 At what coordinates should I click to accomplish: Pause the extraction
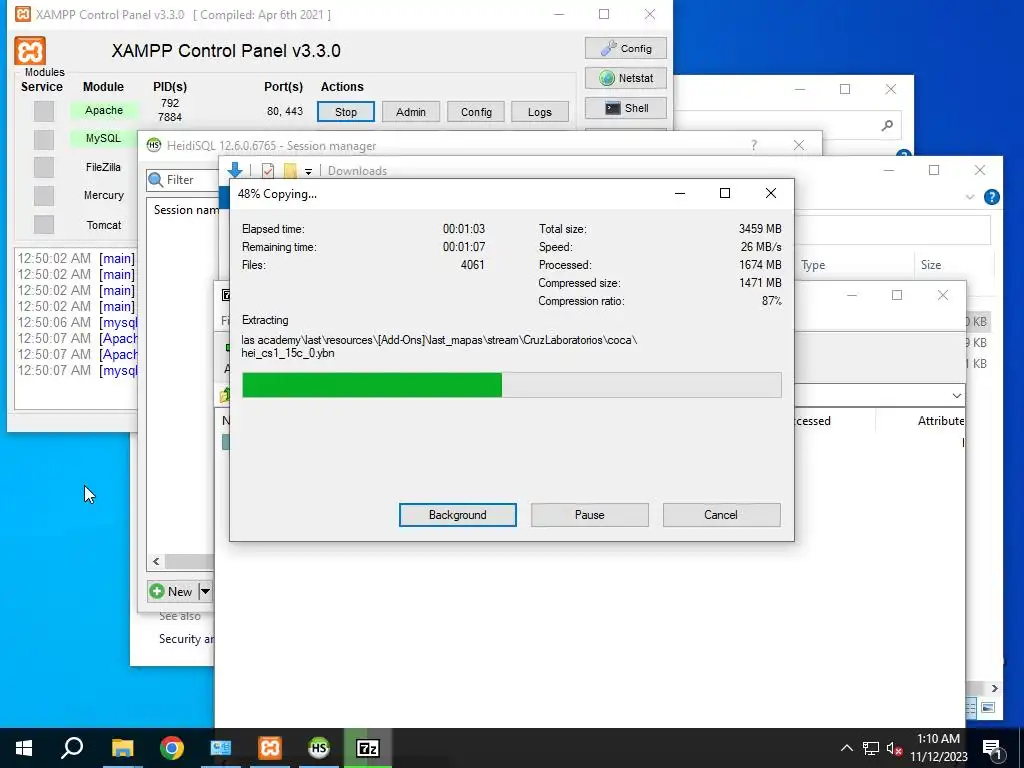(x=589, y=515)
